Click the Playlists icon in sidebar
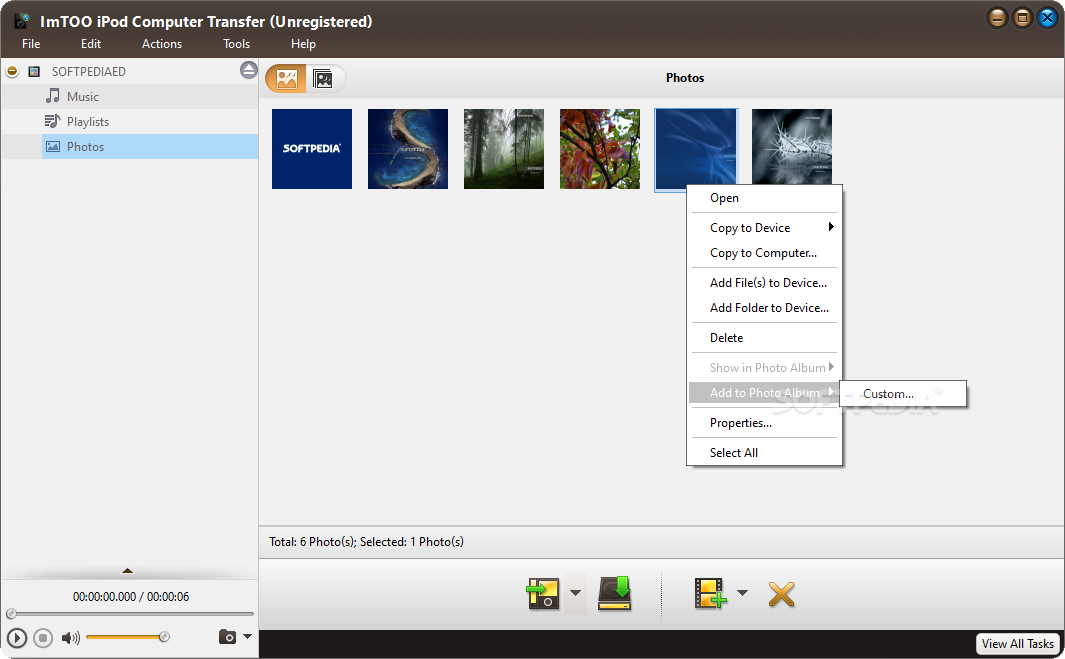Screen dimensions: 1065x659 coord(52,121)
